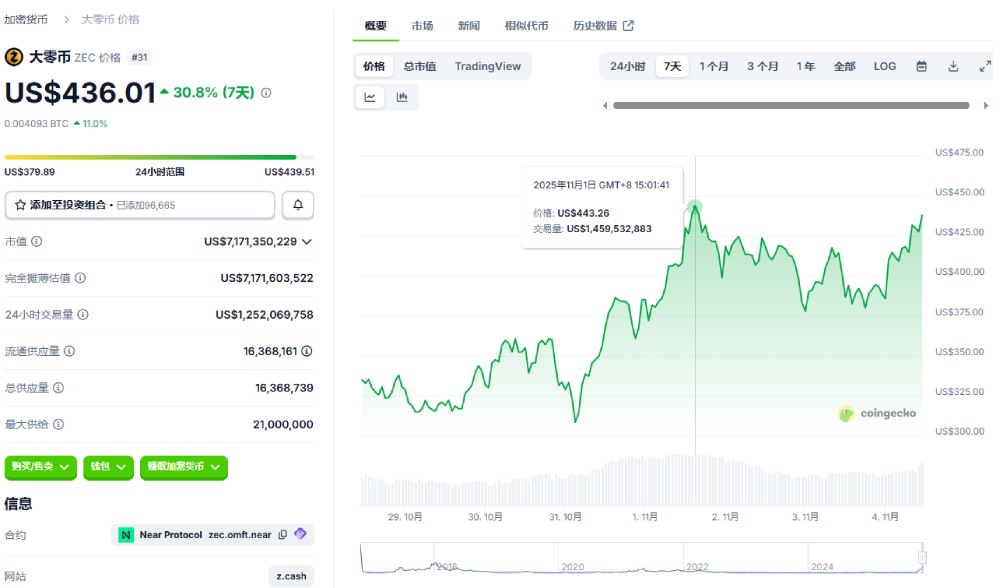Screen dimensions: 1000x588
Task: Select the 24小时 time range
Action: point(627,66)
